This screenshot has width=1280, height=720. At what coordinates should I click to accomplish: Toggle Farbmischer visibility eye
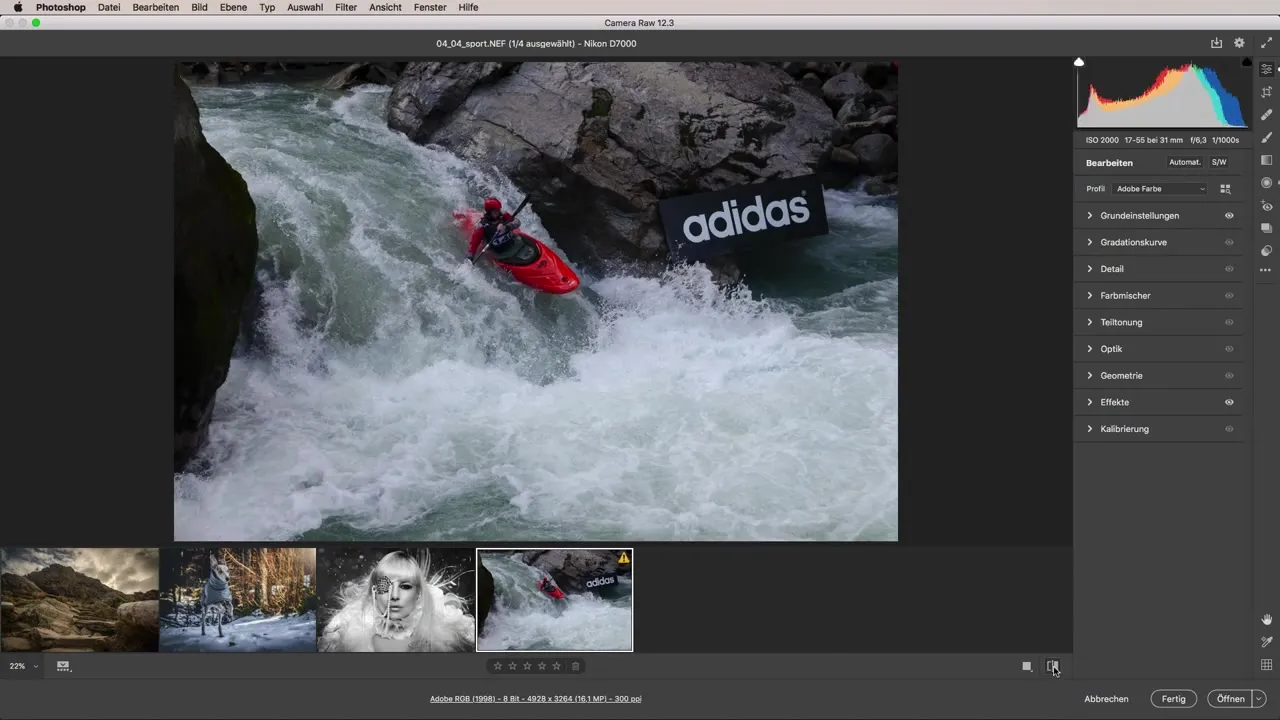point(1229,296)
